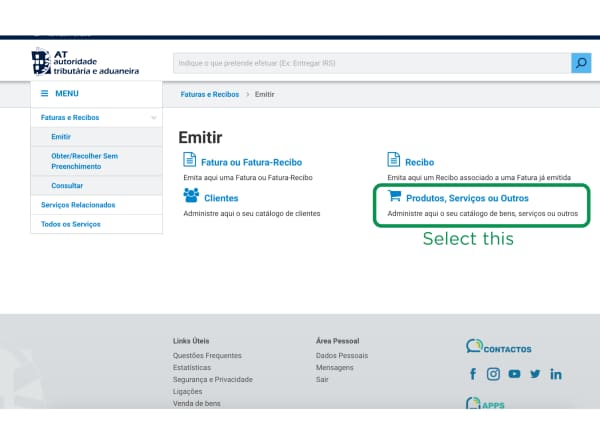Click the AT autoridade tributária logo
600x429 pixels.
pyautogui.click(x=85, y=62)
